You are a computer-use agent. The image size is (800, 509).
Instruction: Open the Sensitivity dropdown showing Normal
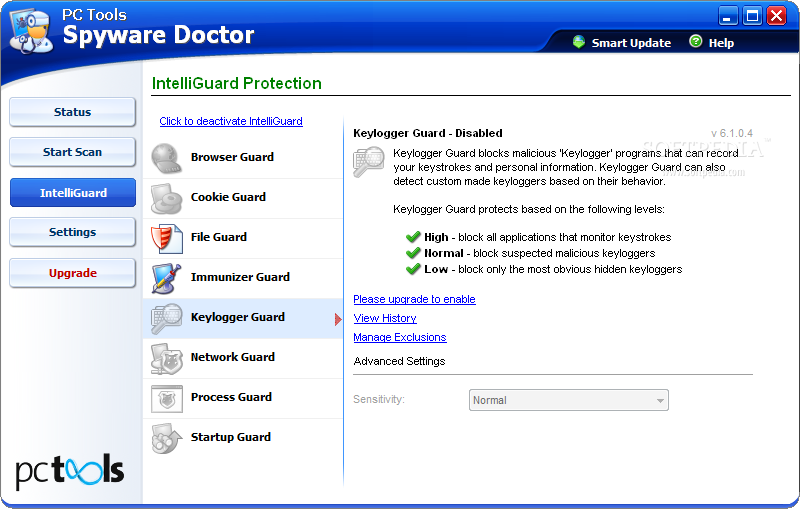pos(568,400)
